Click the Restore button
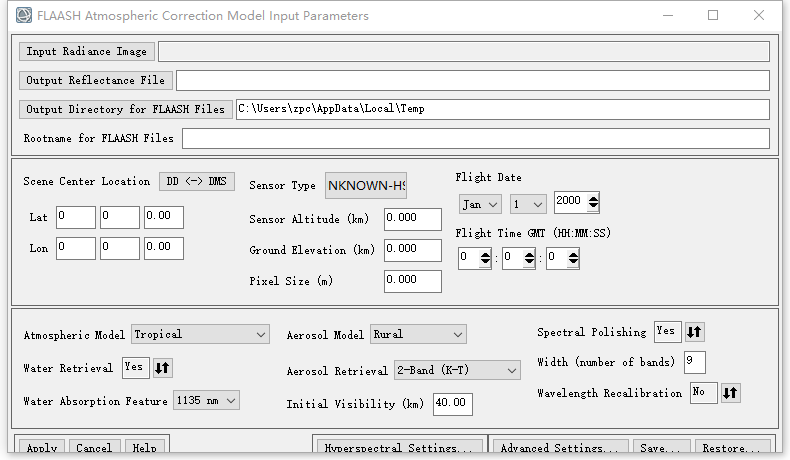This screenshot has height=460, width=790. 732,447
